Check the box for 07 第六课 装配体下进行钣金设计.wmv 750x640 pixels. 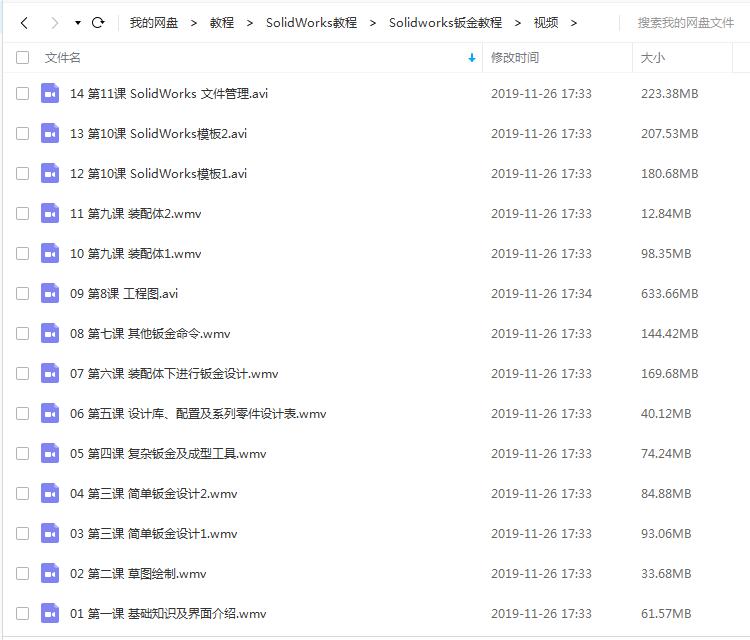22,374
